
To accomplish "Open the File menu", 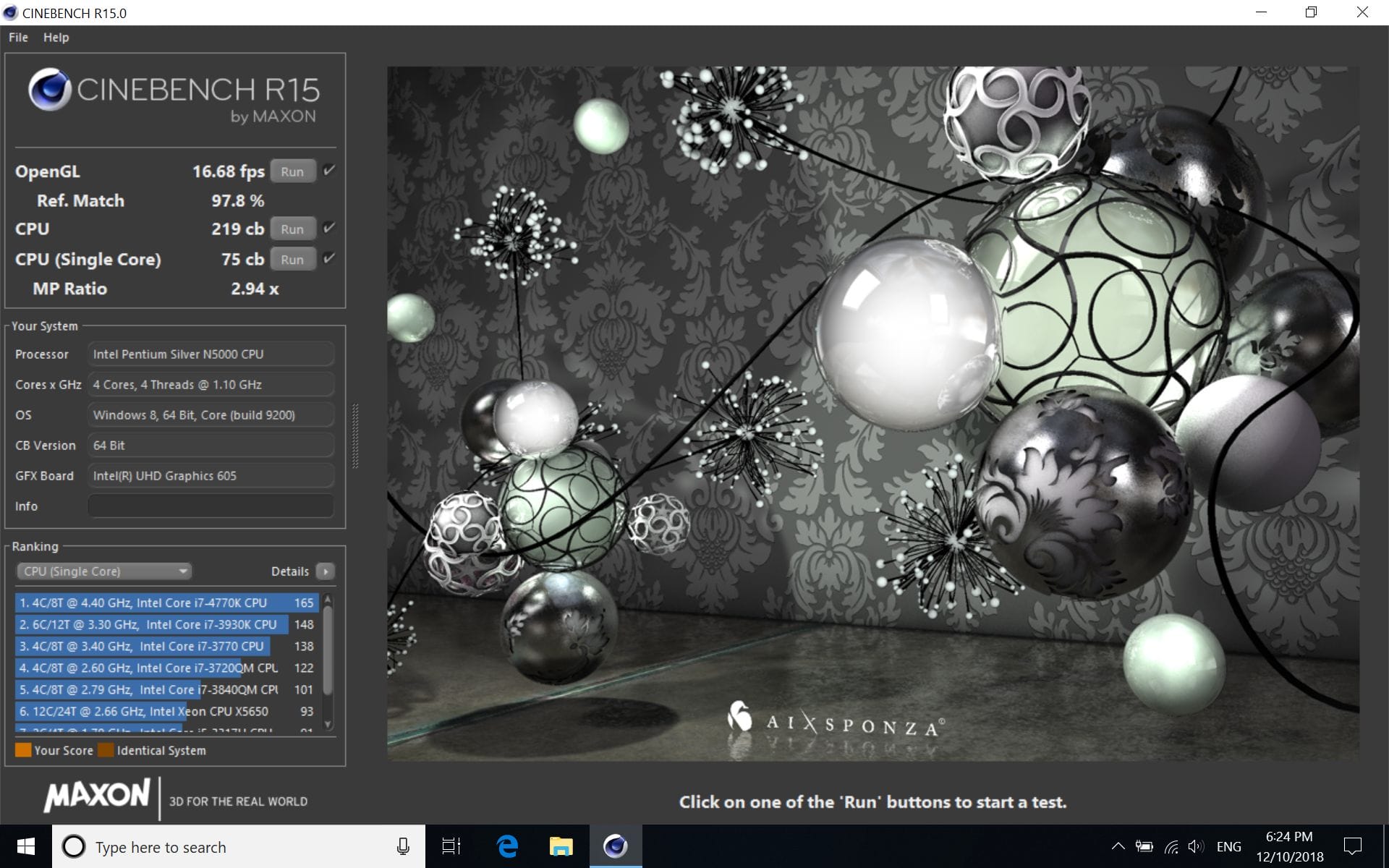I will coord(18,37).
